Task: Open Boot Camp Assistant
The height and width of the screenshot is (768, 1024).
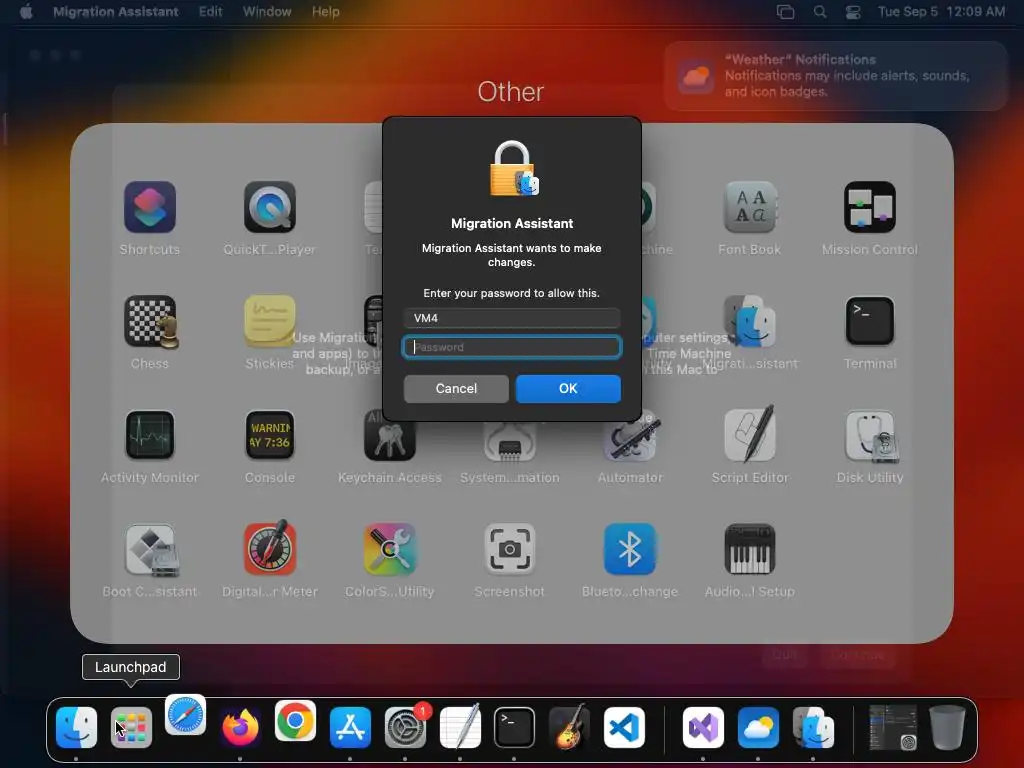Action: (x=150, y=549)
